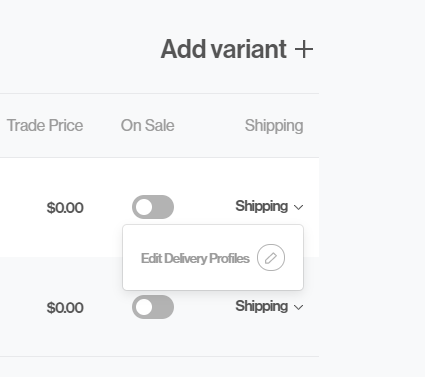Click the Add variant button text

(x=224, y=49)
